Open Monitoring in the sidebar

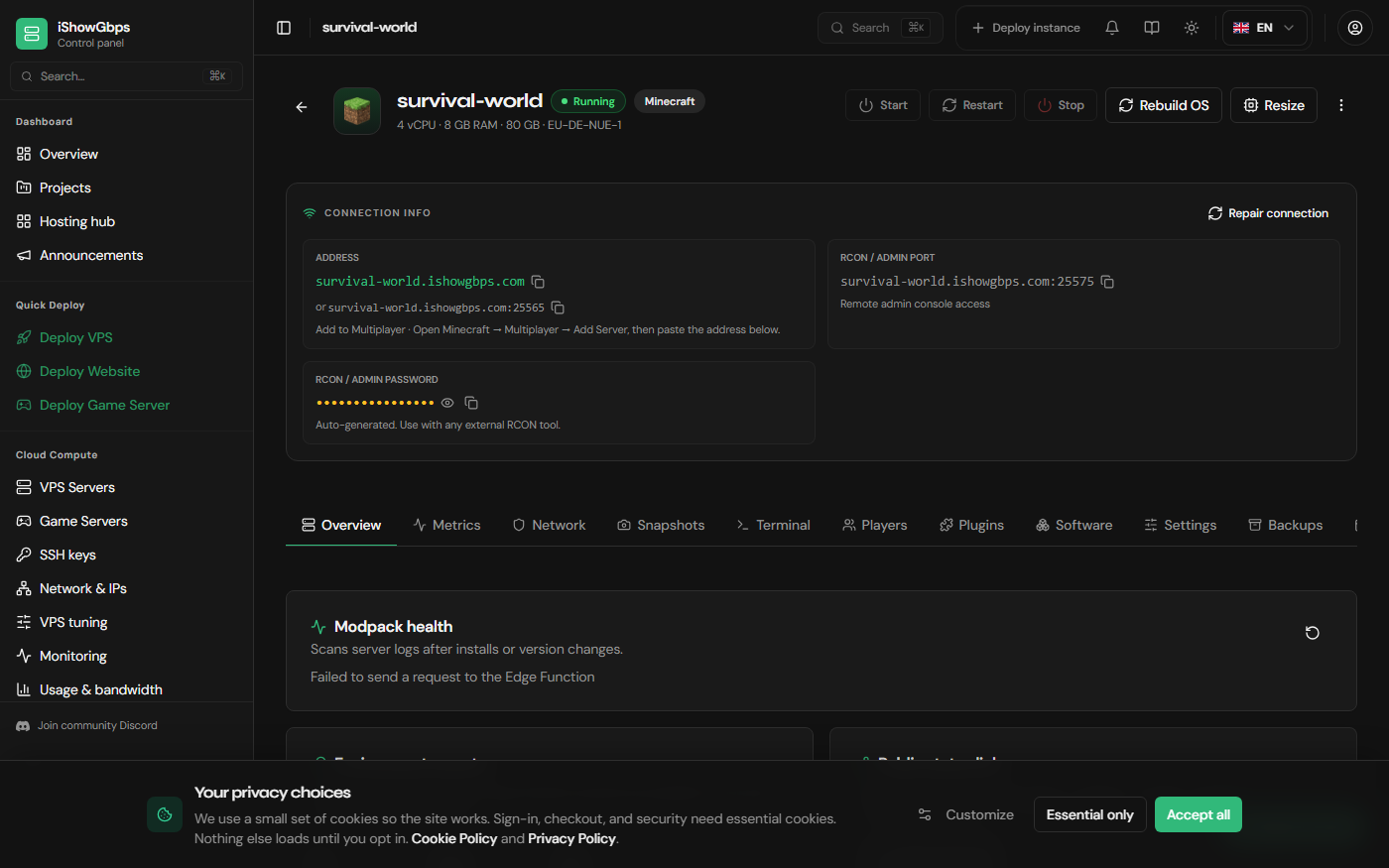tap(126, 656)
